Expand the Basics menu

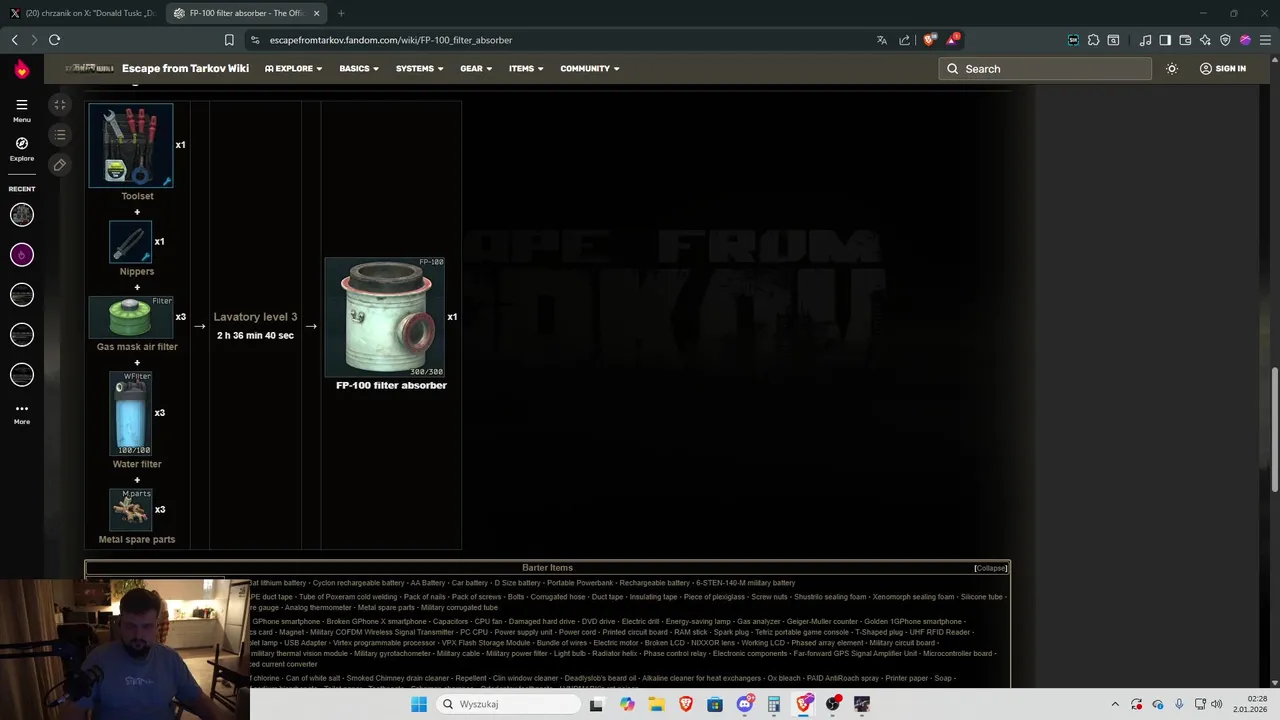coord(359,69)
